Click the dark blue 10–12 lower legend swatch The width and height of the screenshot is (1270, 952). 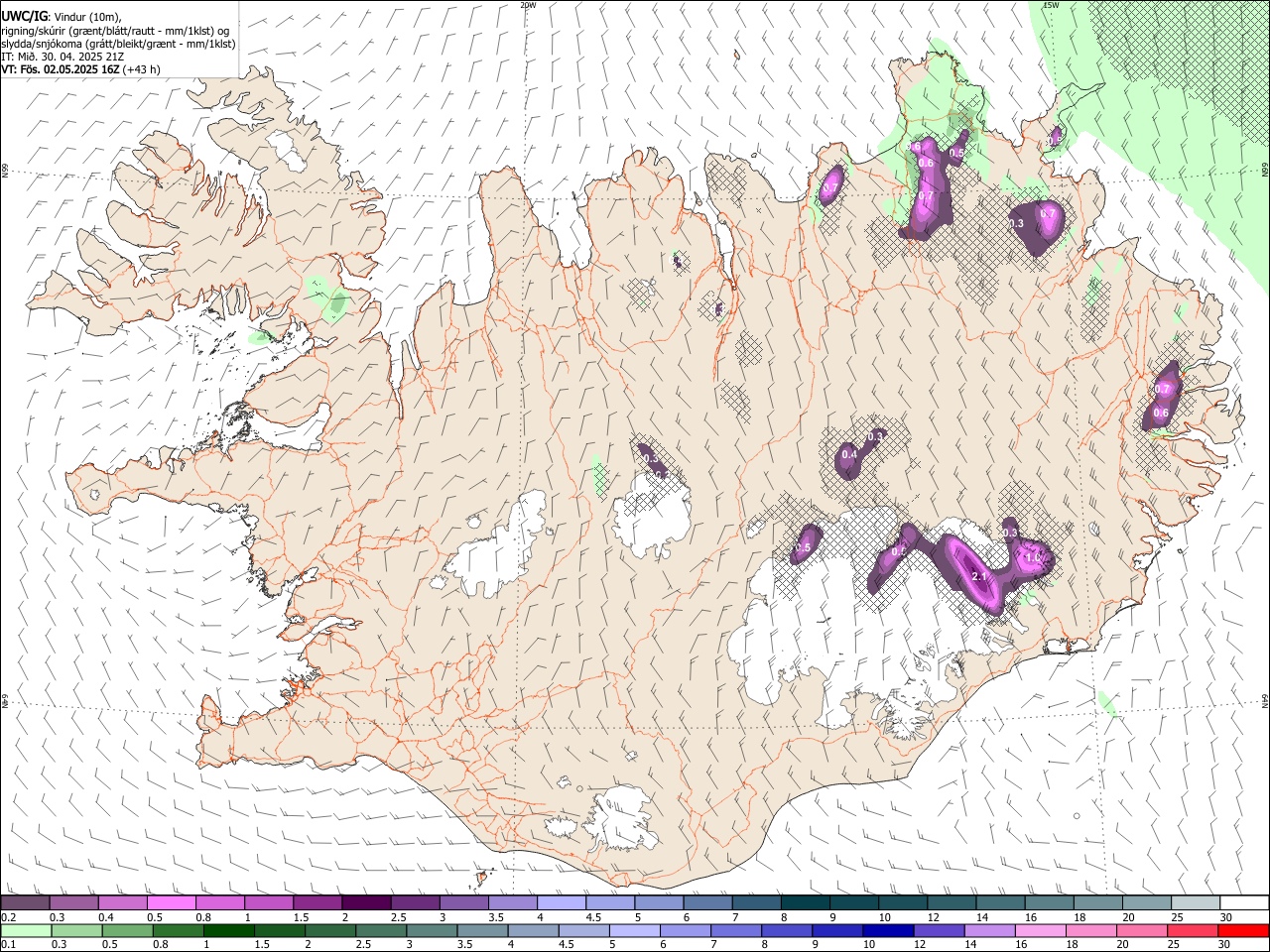[890, 930]
